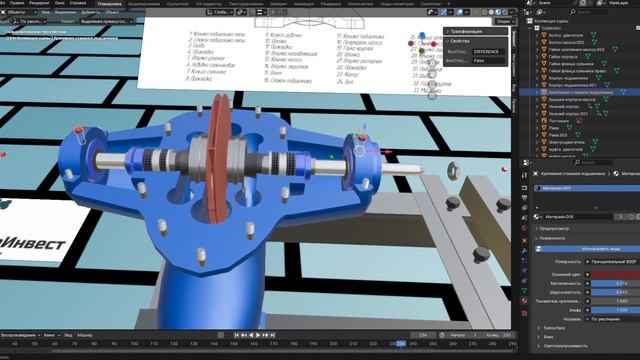Open the Output properties tab

click(524, 198)
